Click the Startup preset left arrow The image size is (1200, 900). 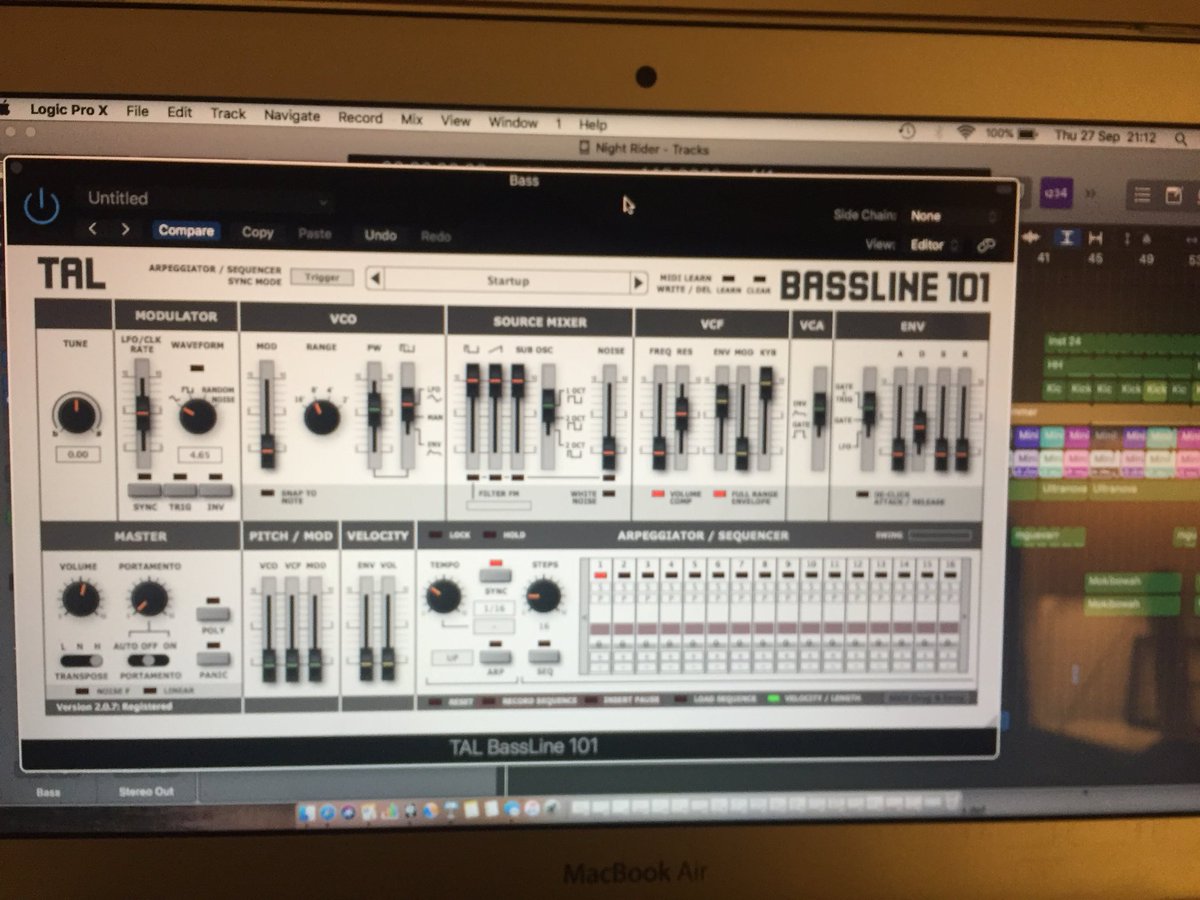[375, 280]
